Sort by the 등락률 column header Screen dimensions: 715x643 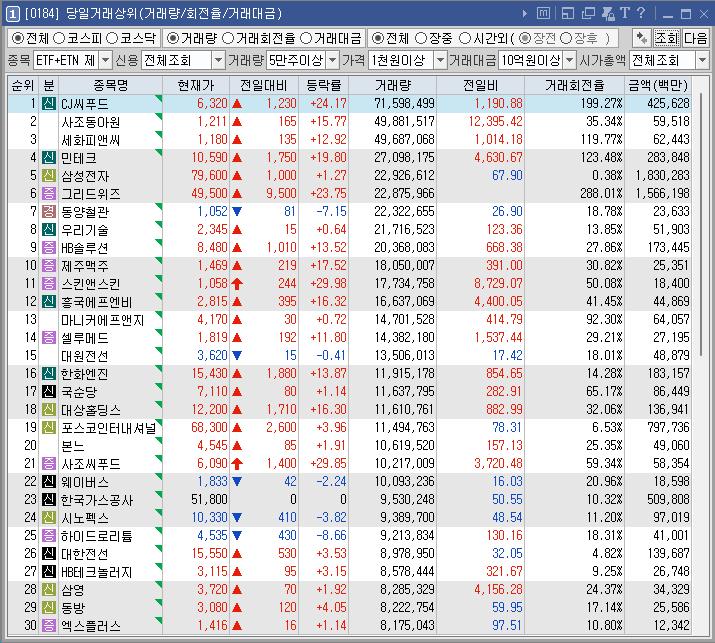[323, 85]
